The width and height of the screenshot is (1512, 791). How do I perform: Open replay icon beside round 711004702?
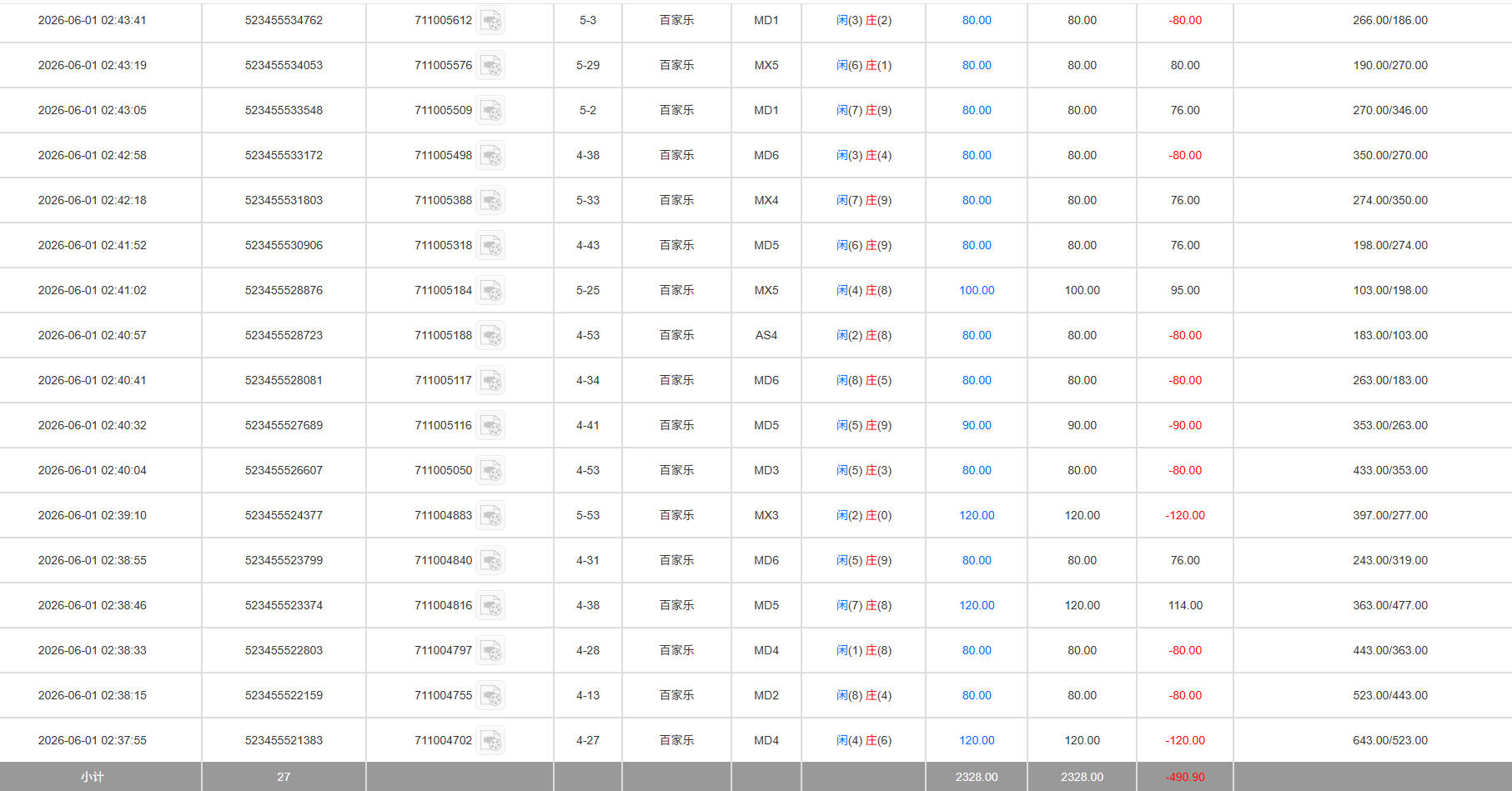[490, 741]
